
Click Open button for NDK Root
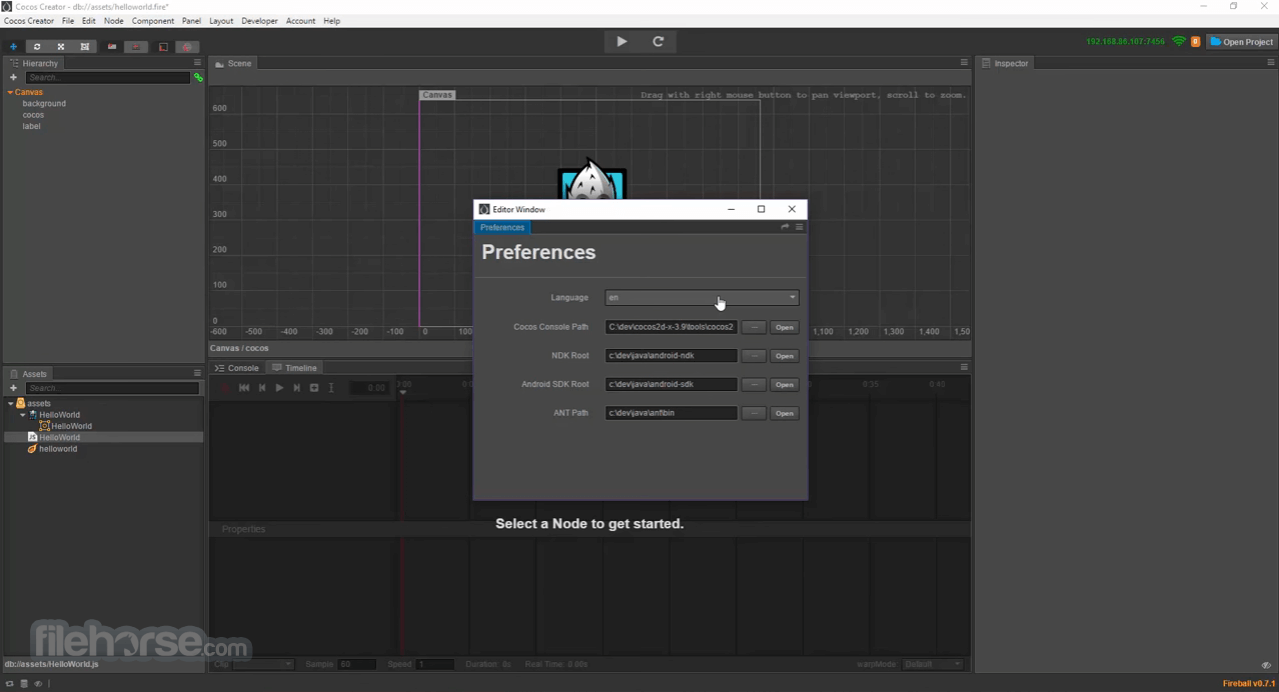[x=785, y=356]
